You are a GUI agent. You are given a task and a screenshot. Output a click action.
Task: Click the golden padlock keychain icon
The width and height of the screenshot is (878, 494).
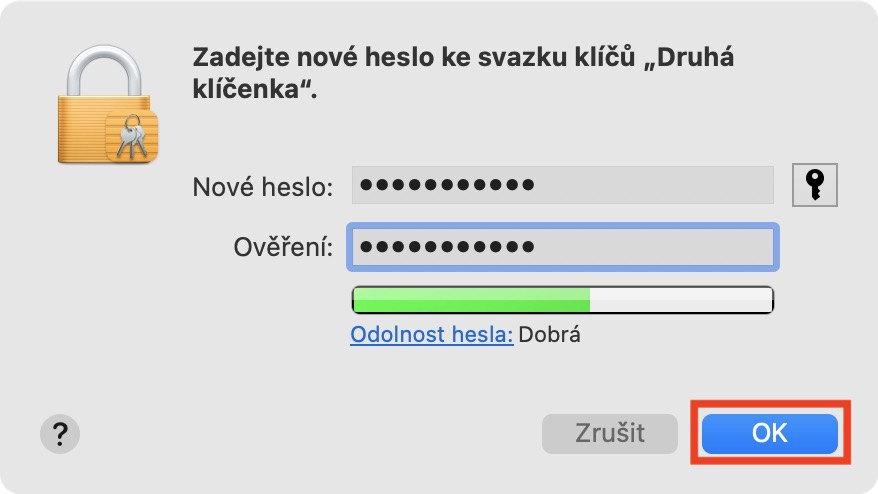(105, 106)
